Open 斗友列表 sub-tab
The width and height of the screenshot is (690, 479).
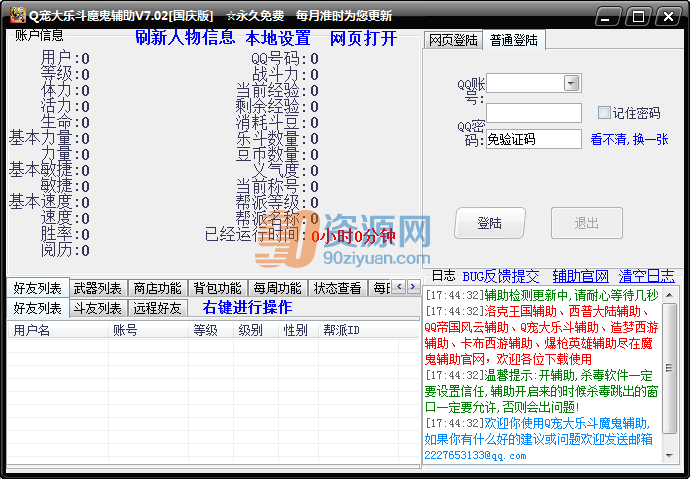pos(98,308)
